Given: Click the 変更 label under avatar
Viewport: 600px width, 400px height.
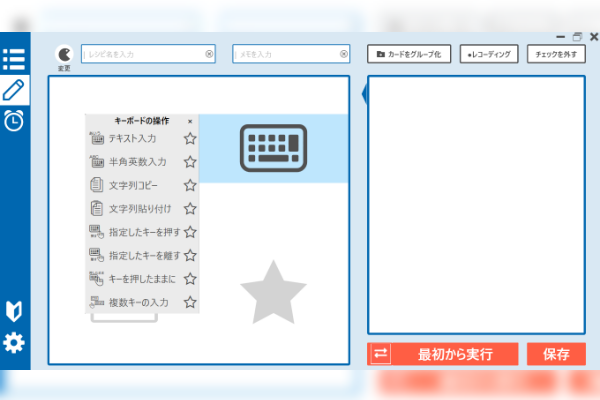Looking at the screenshot, I should pos(64,68).
